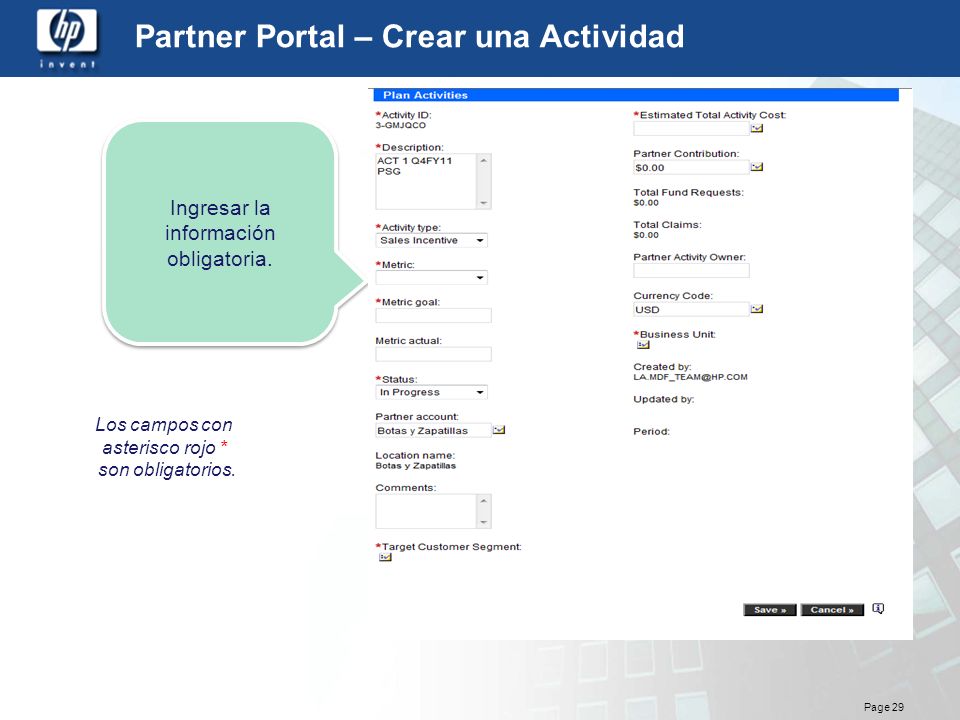Click the Currency Code field with USD
960x720 pixels.
click(x=691, y=309)
